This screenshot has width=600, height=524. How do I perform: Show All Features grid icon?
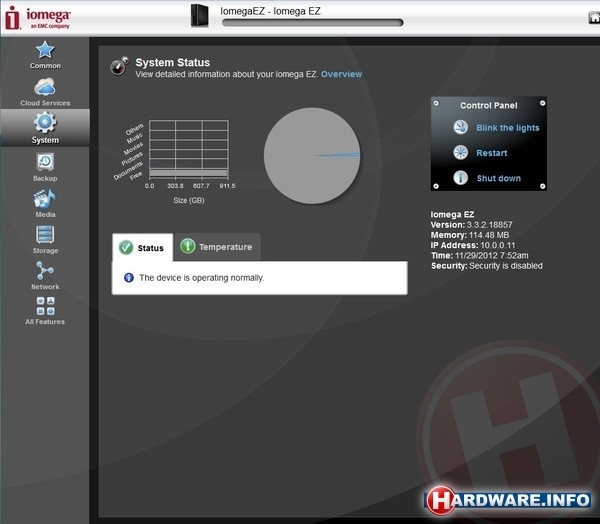click(45, 306)
